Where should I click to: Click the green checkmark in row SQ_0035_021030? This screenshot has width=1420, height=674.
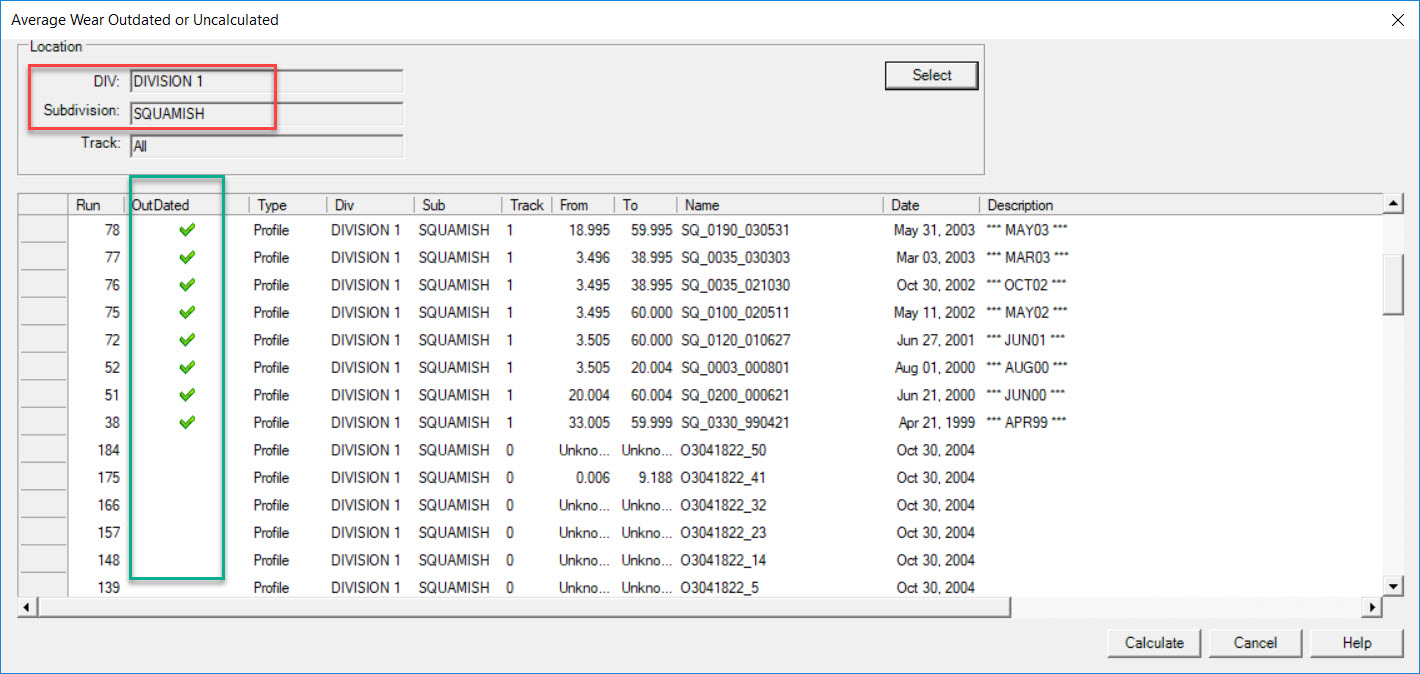pyautogui.click(x=187, y=285)
